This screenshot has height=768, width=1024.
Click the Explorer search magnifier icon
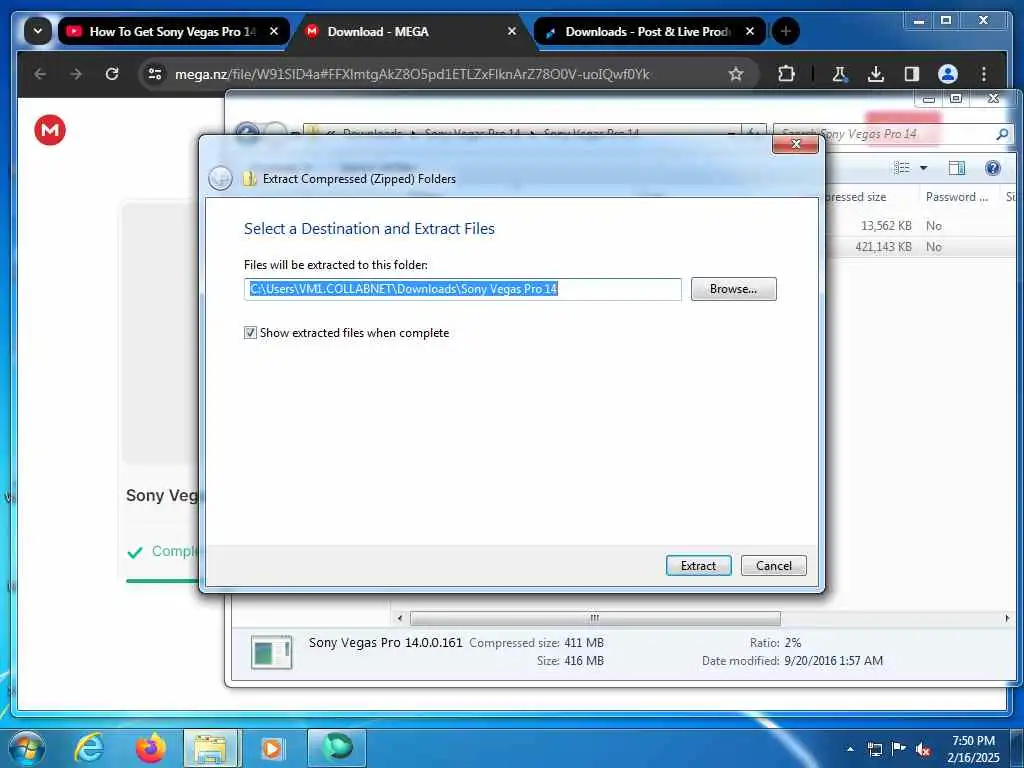1002,134
